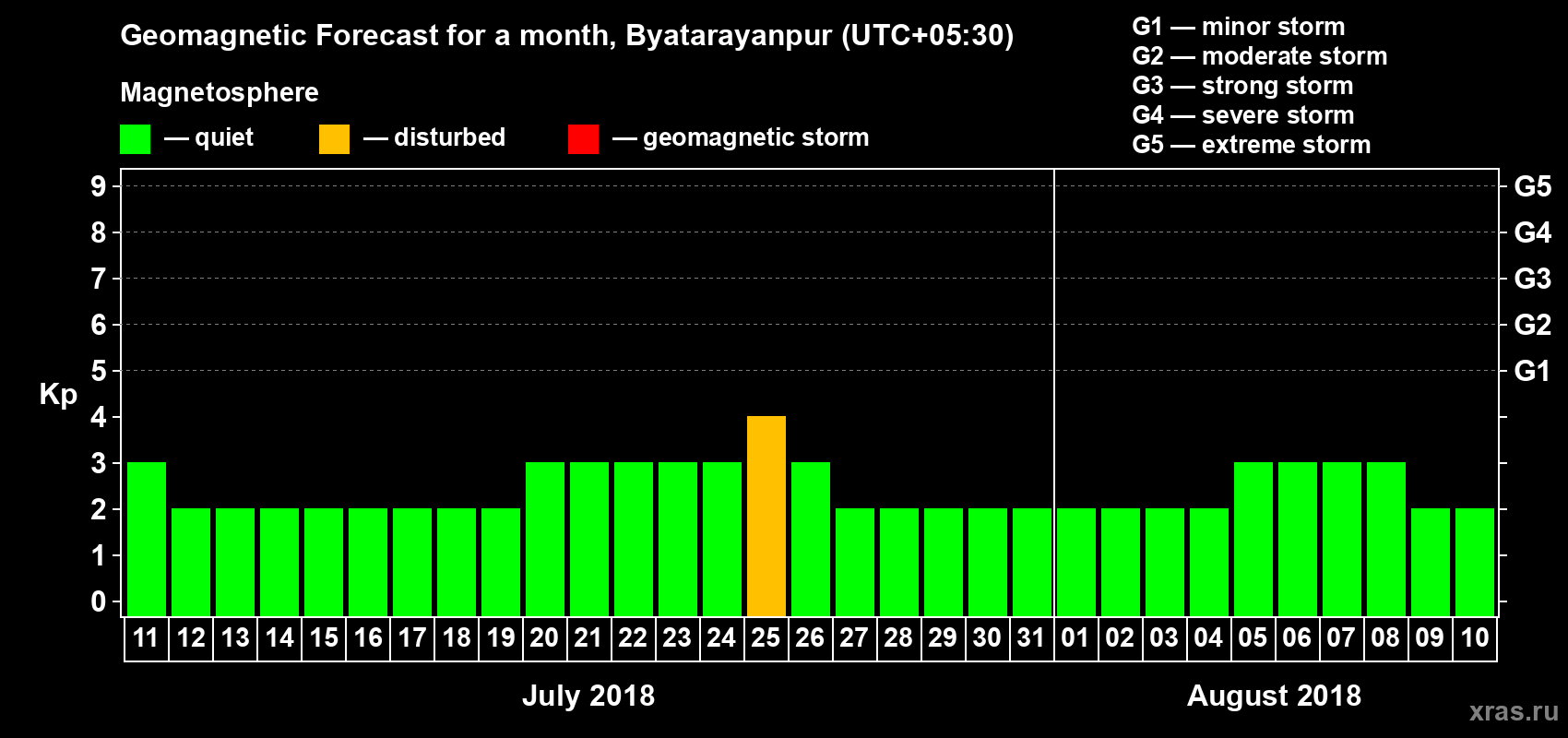This screenshot has width=1568, height=738.
Task: Click the date label 25 on the x-axis
Action: (x=766, y=638)
